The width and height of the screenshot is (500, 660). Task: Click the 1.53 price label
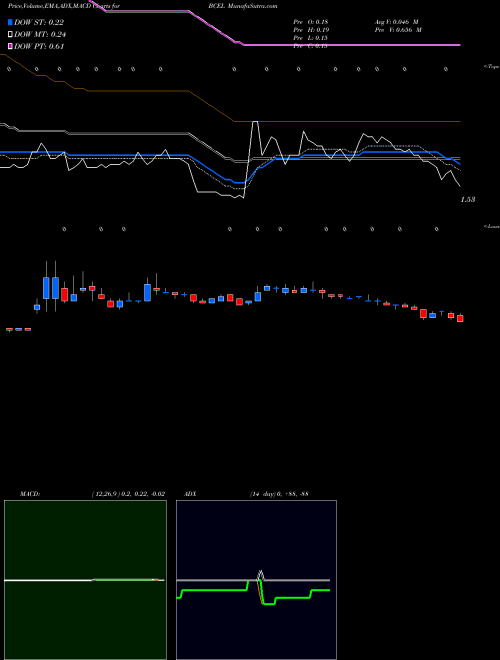(x=468, y=200)
